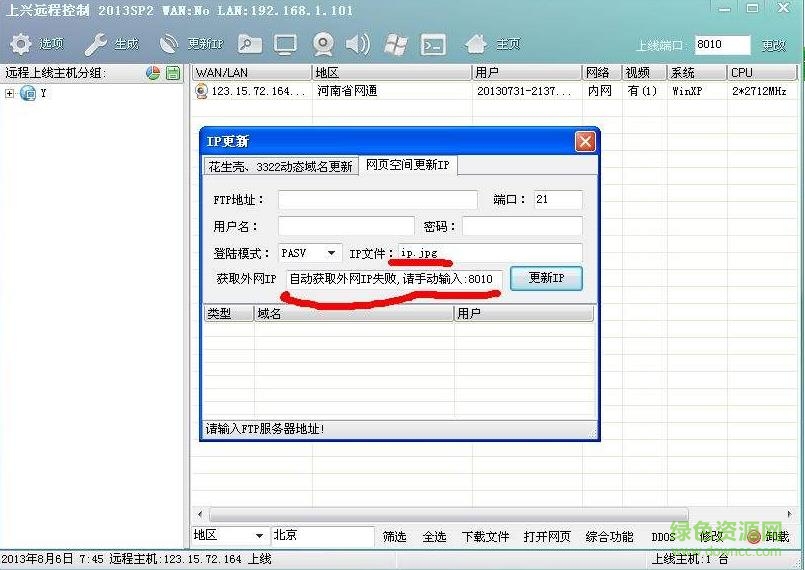Screen dimensions: 805x570
Task: Click the horizontal scrollbar of host list
Action: [448, 514]
